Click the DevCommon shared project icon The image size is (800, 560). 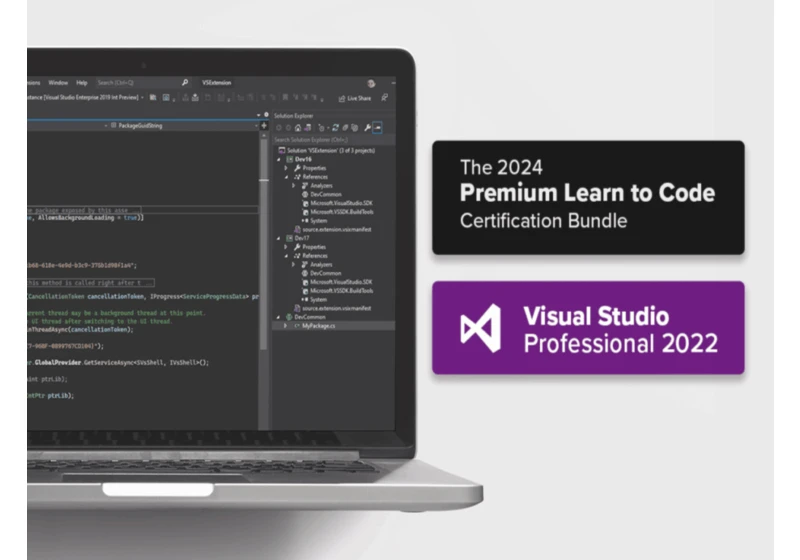point(289,317)
